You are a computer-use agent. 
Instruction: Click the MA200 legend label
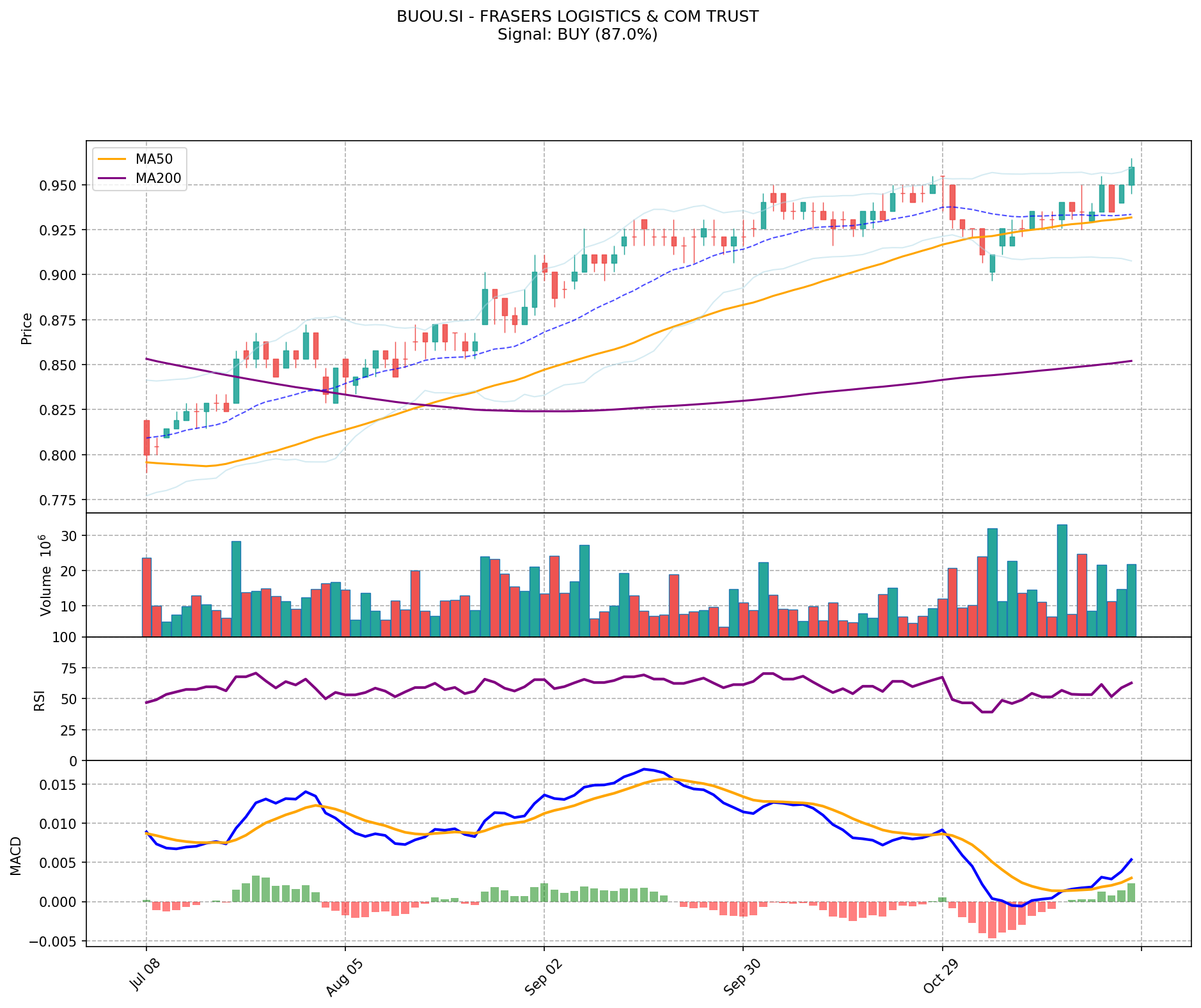point(158,178)
